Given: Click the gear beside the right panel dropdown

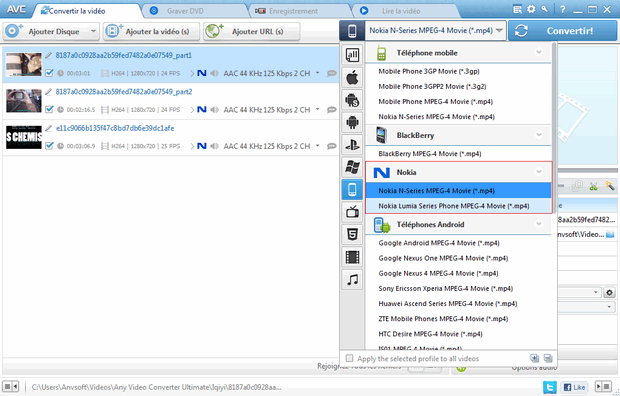Looking at the screenshot, I should click(609, 293).
